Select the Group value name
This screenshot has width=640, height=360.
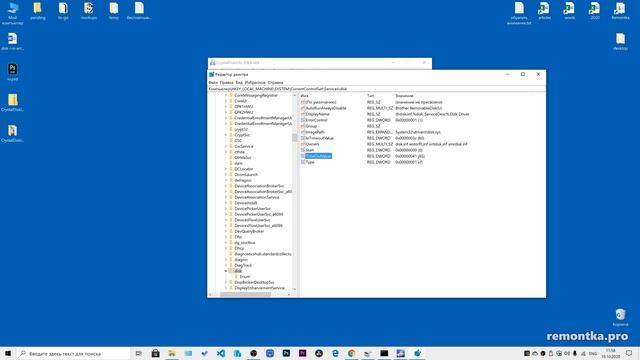point(311,126)
